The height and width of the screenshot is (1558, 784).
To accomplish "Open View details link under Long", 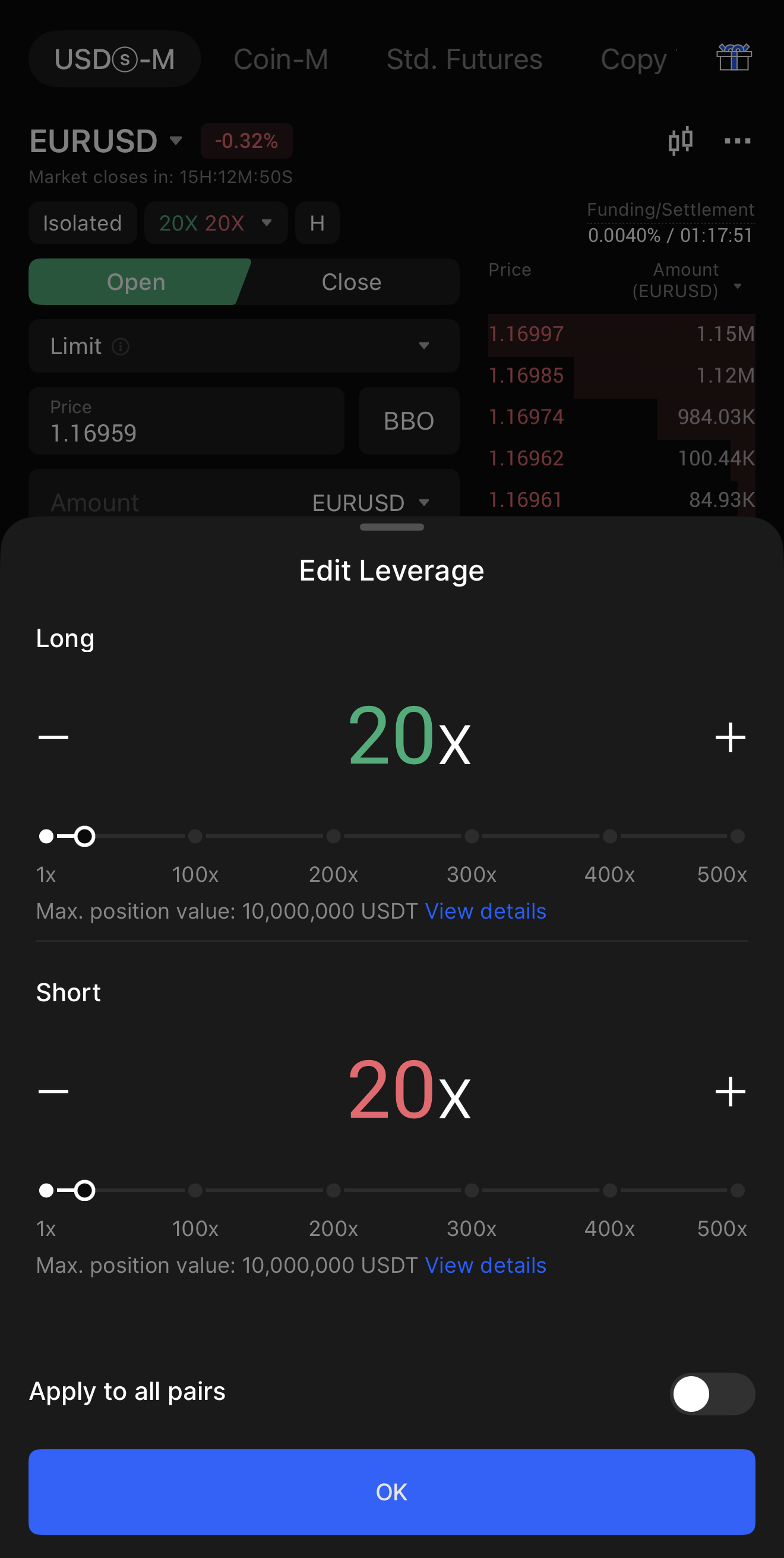I will tap(485, 911).
